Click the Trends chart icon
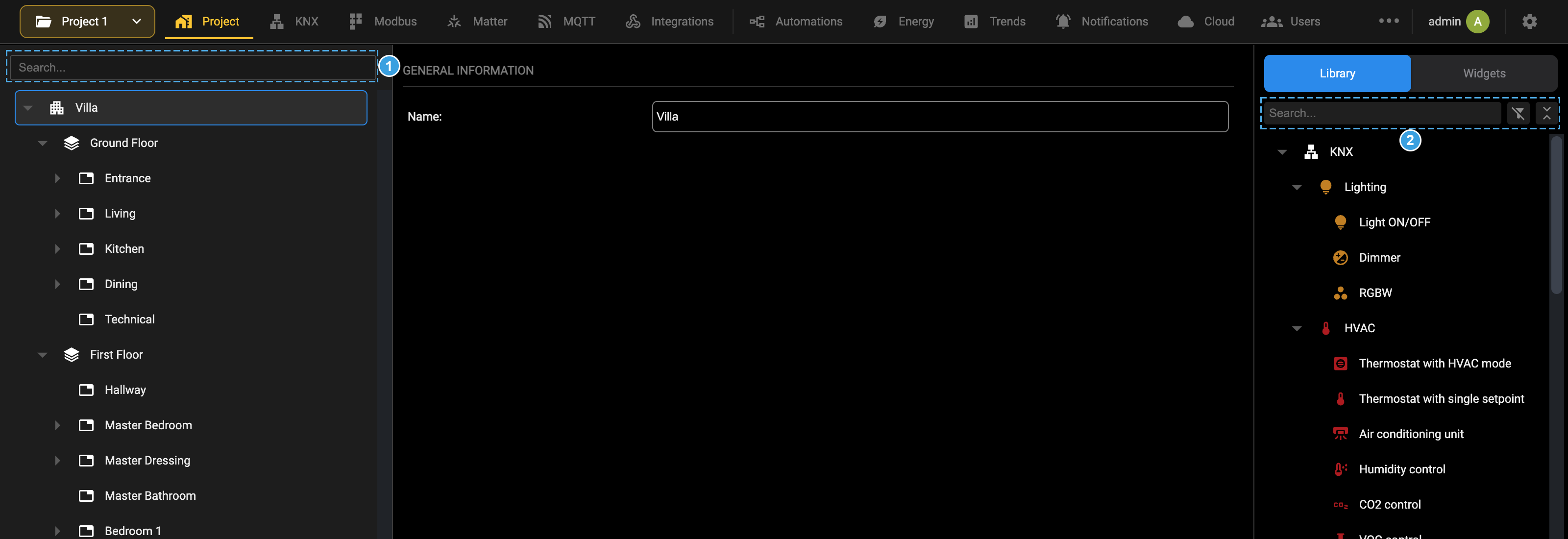 (971, 22)
